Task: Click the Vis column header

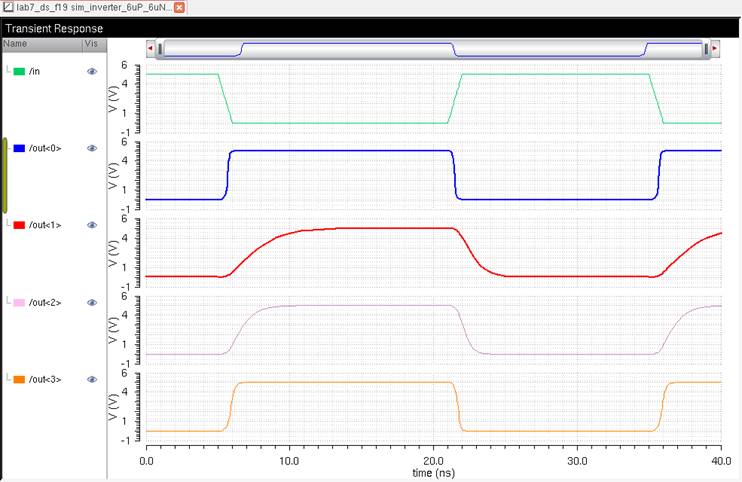Action: (x=95, y=44)
